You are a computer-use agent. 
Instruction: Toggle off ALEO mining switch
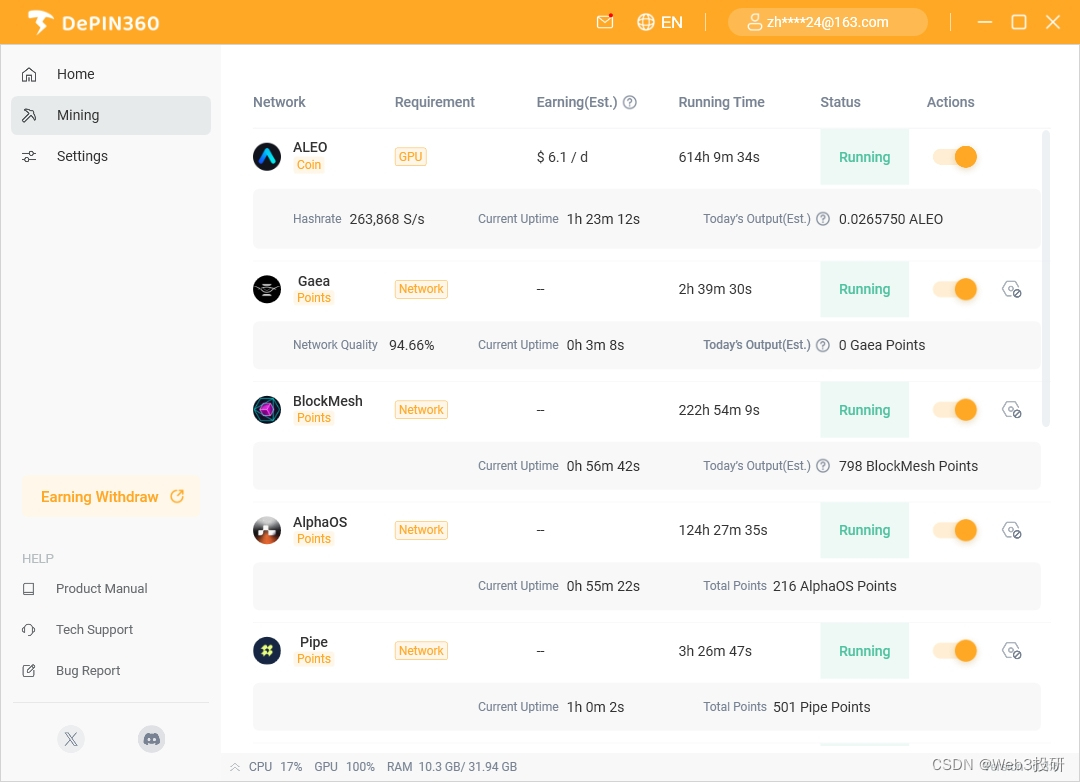[x=955, y=157]
